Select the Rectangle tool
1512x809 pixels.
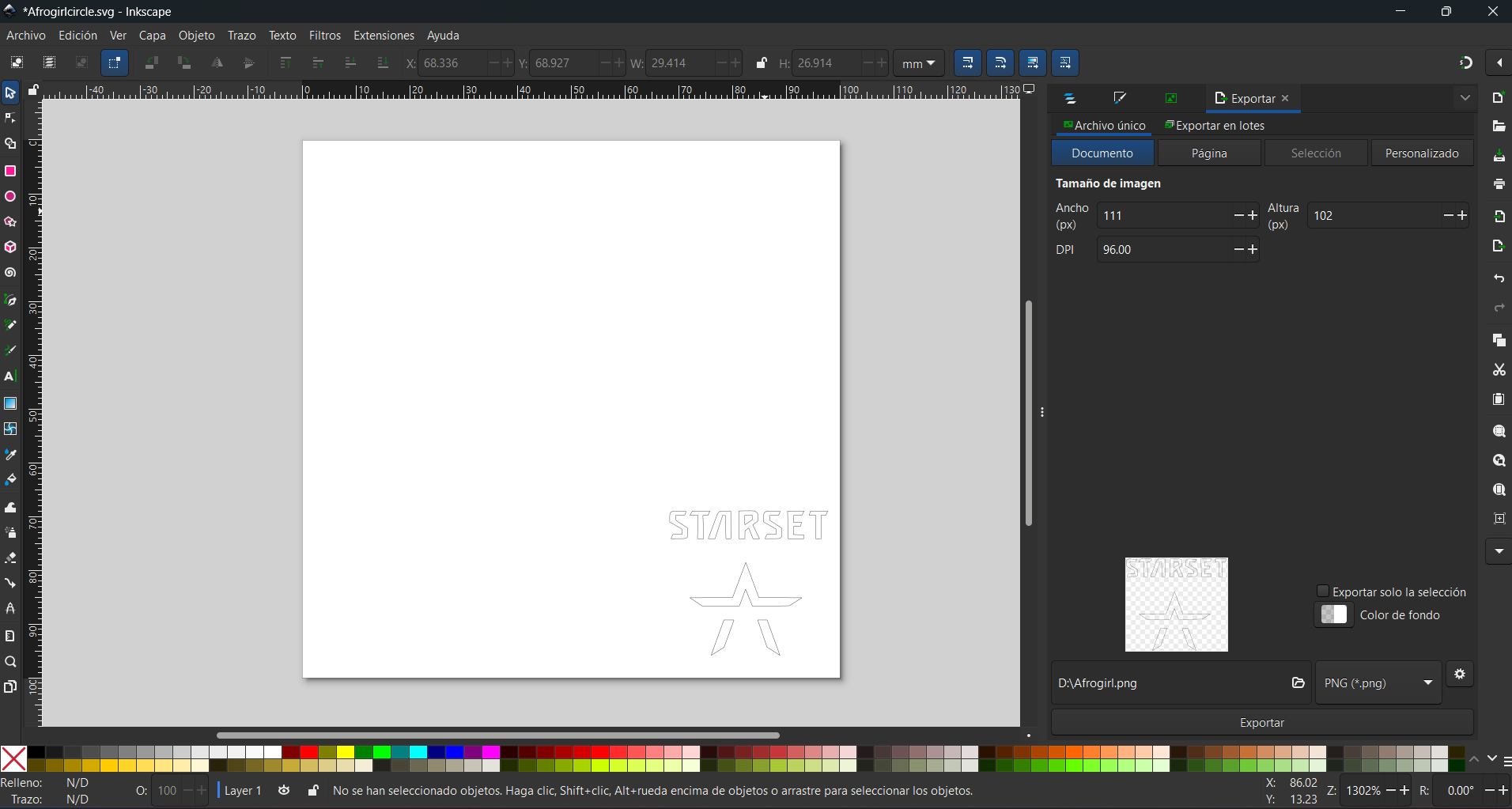[10, 171]
